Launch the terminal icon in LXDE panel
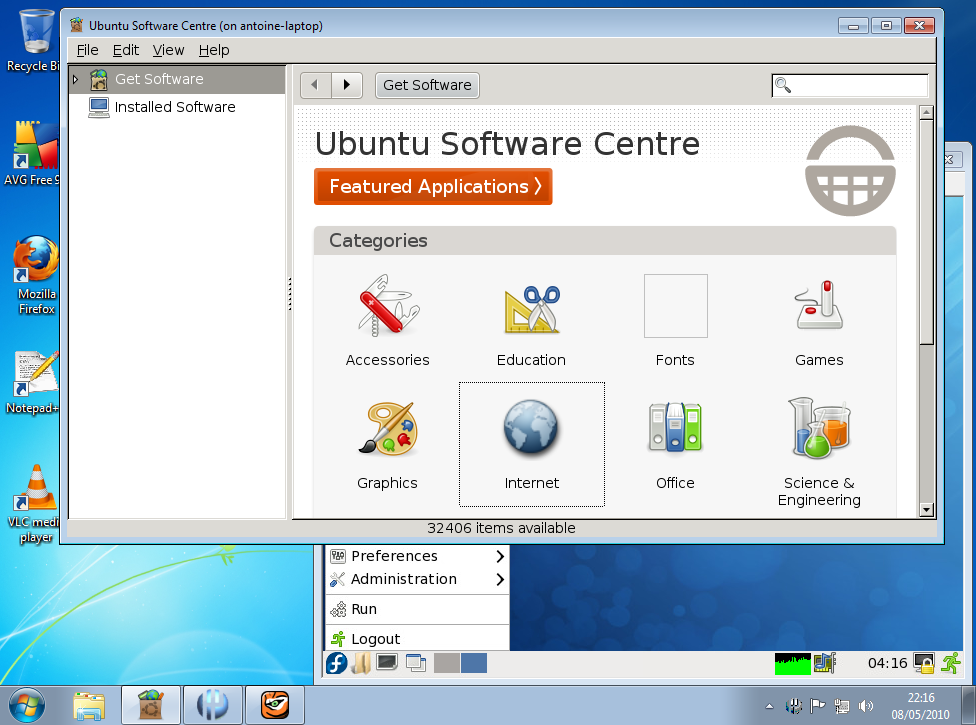The image size is (976, 725). point(387,663)
